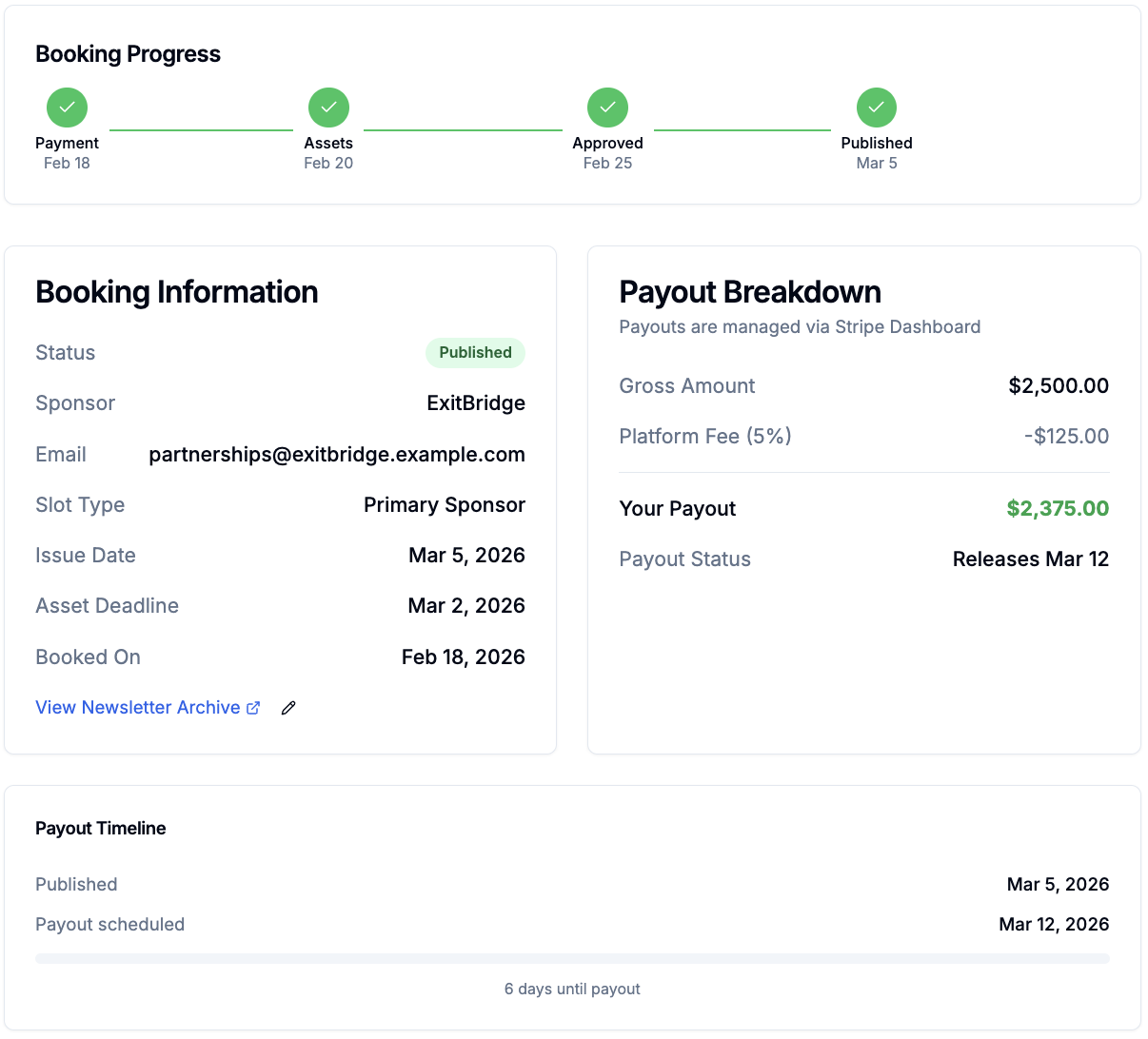The width and height of the screenshot is (1148, 1039).
Task: Select the Payout Timeline section header
Action: click(100, 828)
